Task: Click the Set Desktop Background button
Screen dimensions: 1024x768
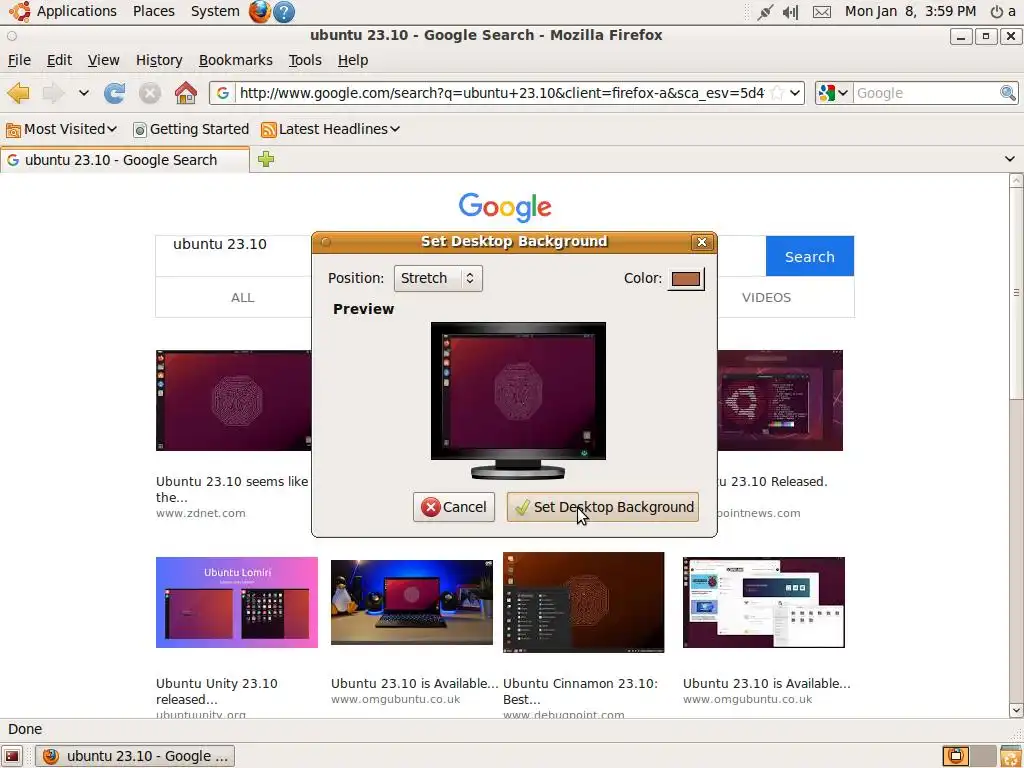Action: click(x=603, y=507)
